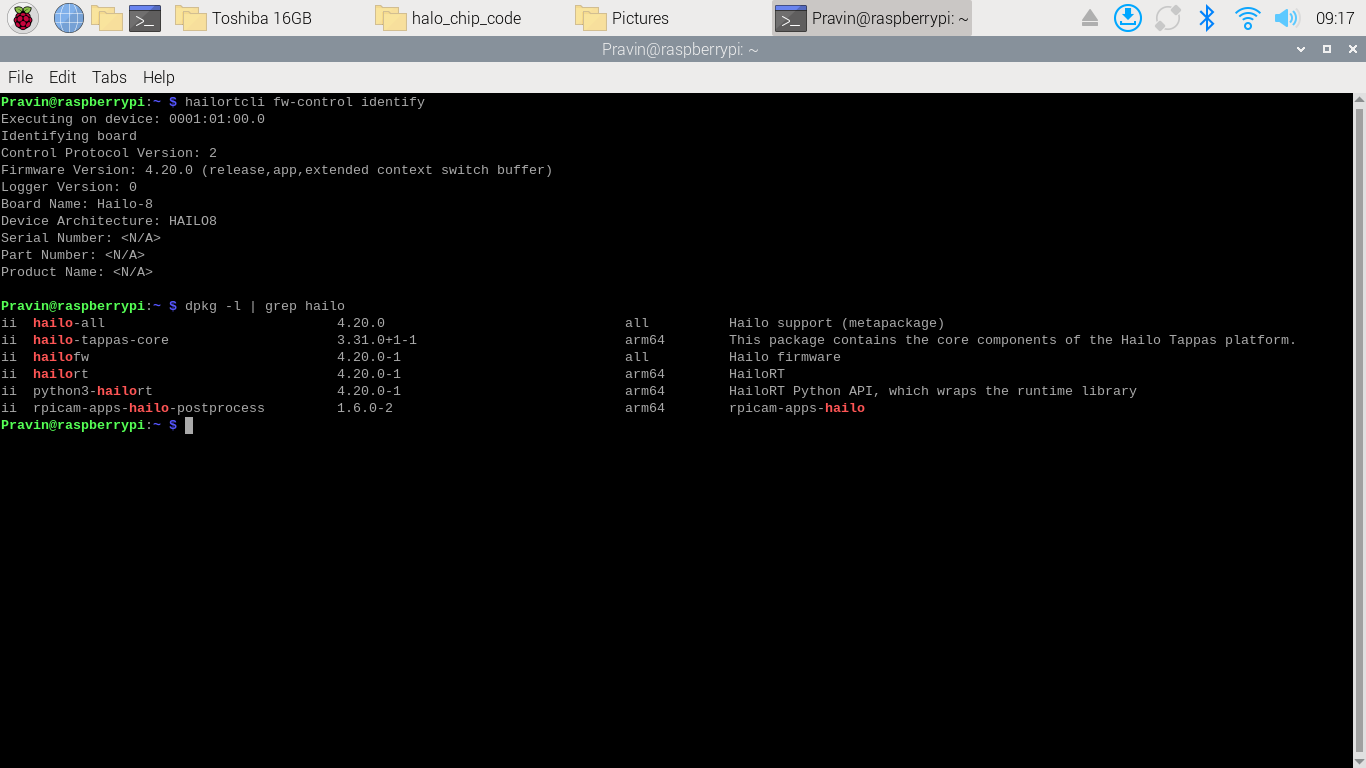This screenshot has height=768, width=1366.
Task: Open the Edit menu
Action: pyautogui.click(x=62, y=77)
